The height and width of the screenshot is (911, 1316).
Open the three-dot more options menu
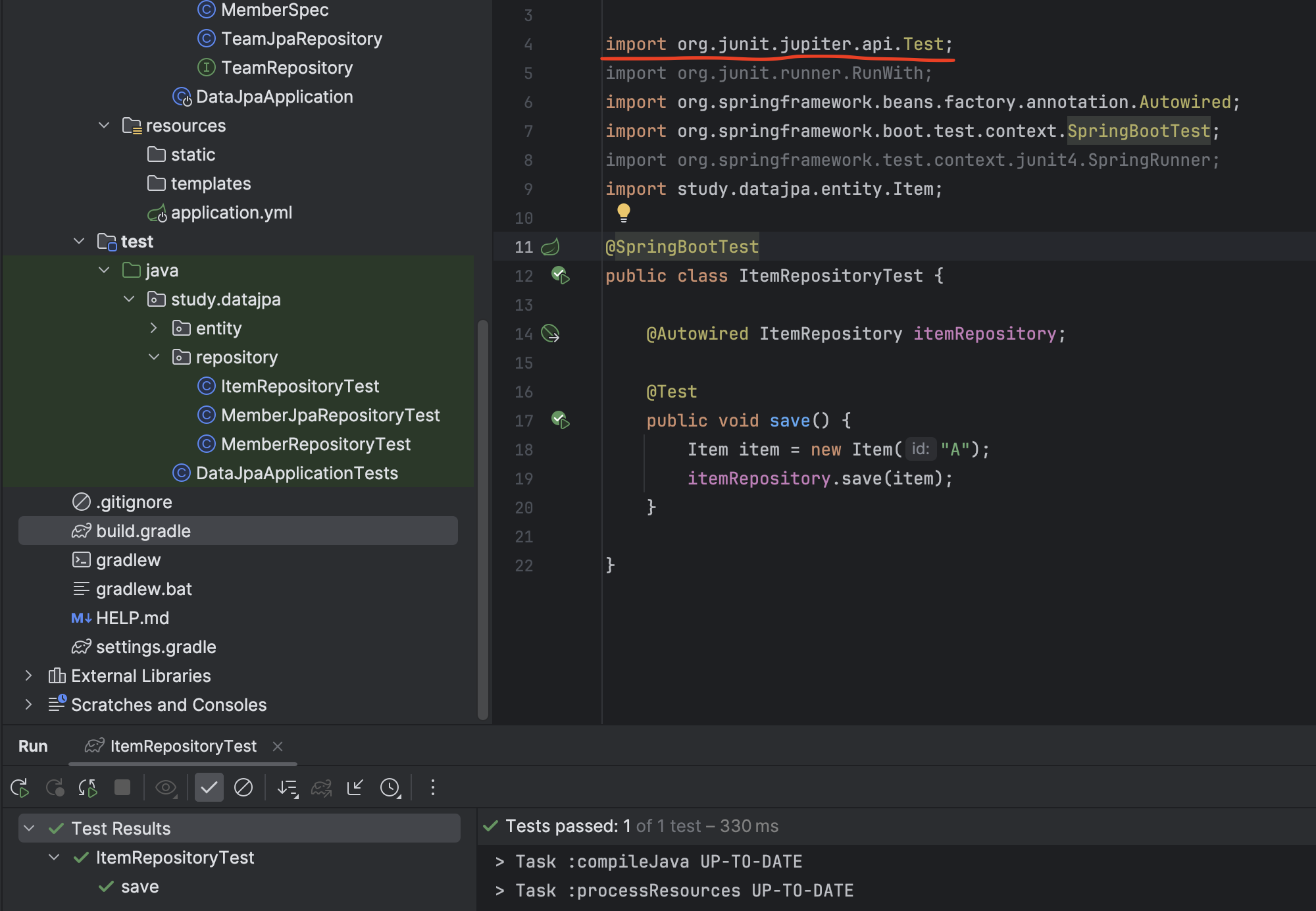click(432, 788)
